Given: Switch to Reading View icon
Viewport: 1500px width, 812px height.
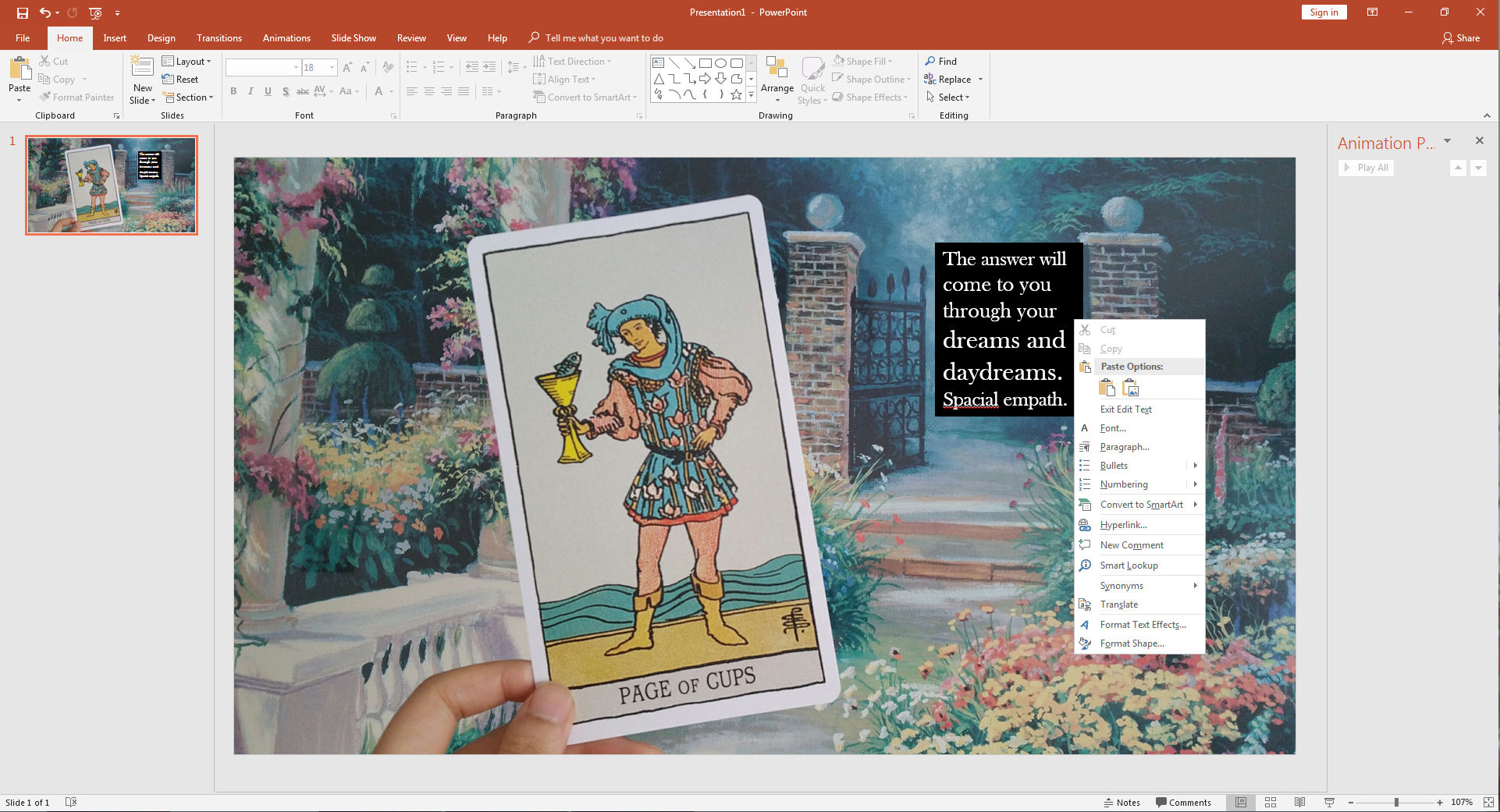Looking at the screenshot, I should point(1299,802).
